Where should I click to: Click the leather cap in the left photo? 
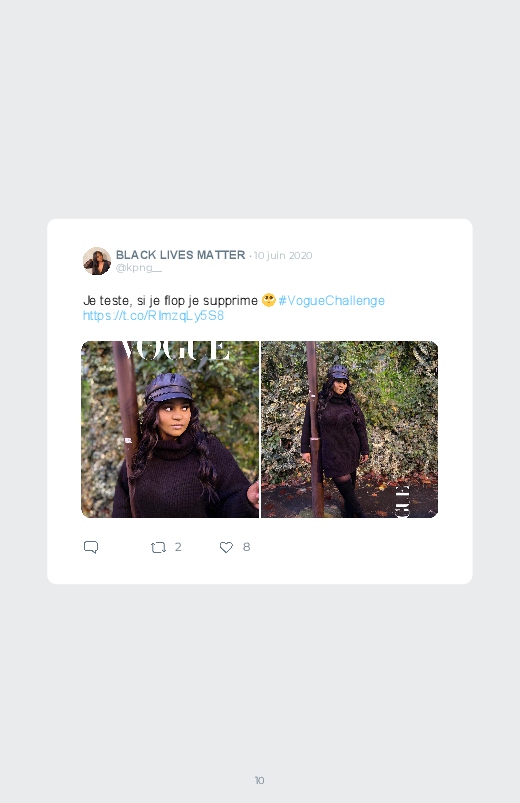click(169, 388)
